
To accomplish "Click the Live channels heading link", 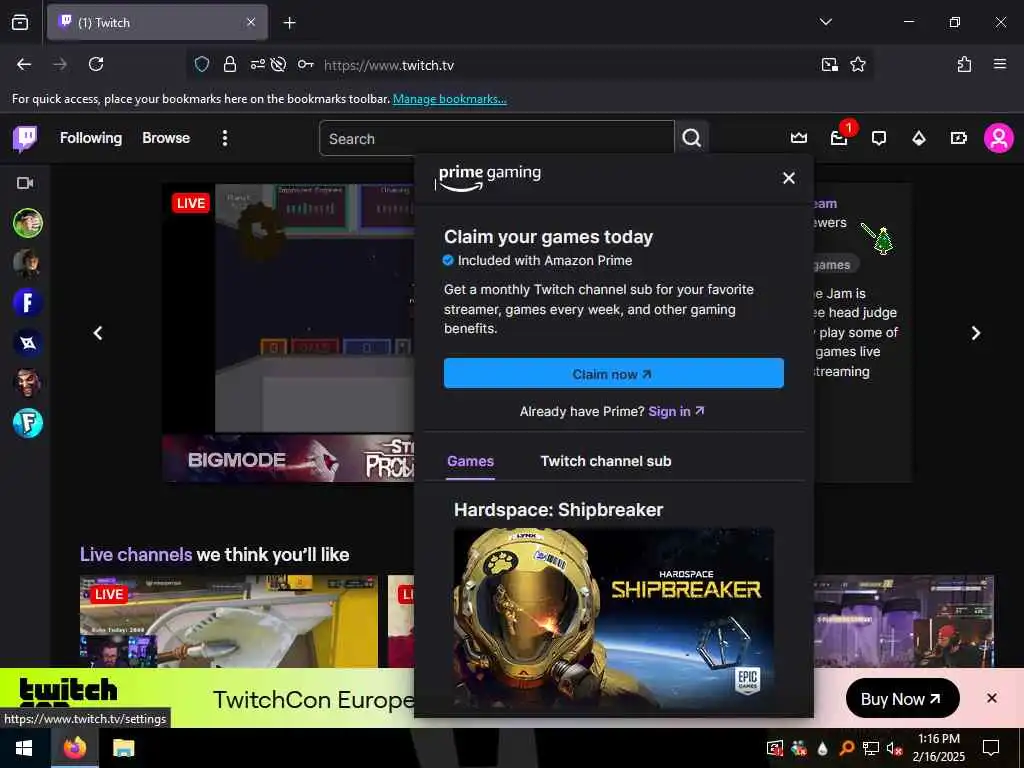I will click(x=136, y=554).
